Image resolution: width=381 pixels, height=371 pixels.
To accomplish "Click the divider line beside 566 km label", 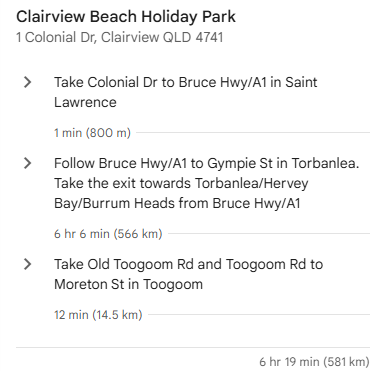I will [269, 234].
